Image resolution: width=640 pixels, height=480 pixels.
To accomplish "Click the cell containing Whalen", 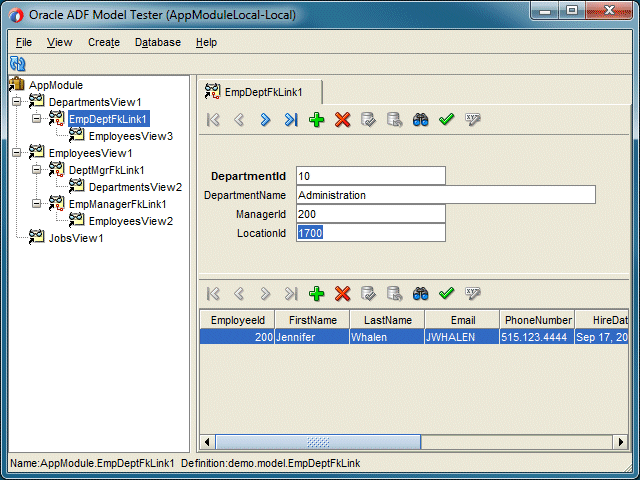I will click(x=387, y=337).
